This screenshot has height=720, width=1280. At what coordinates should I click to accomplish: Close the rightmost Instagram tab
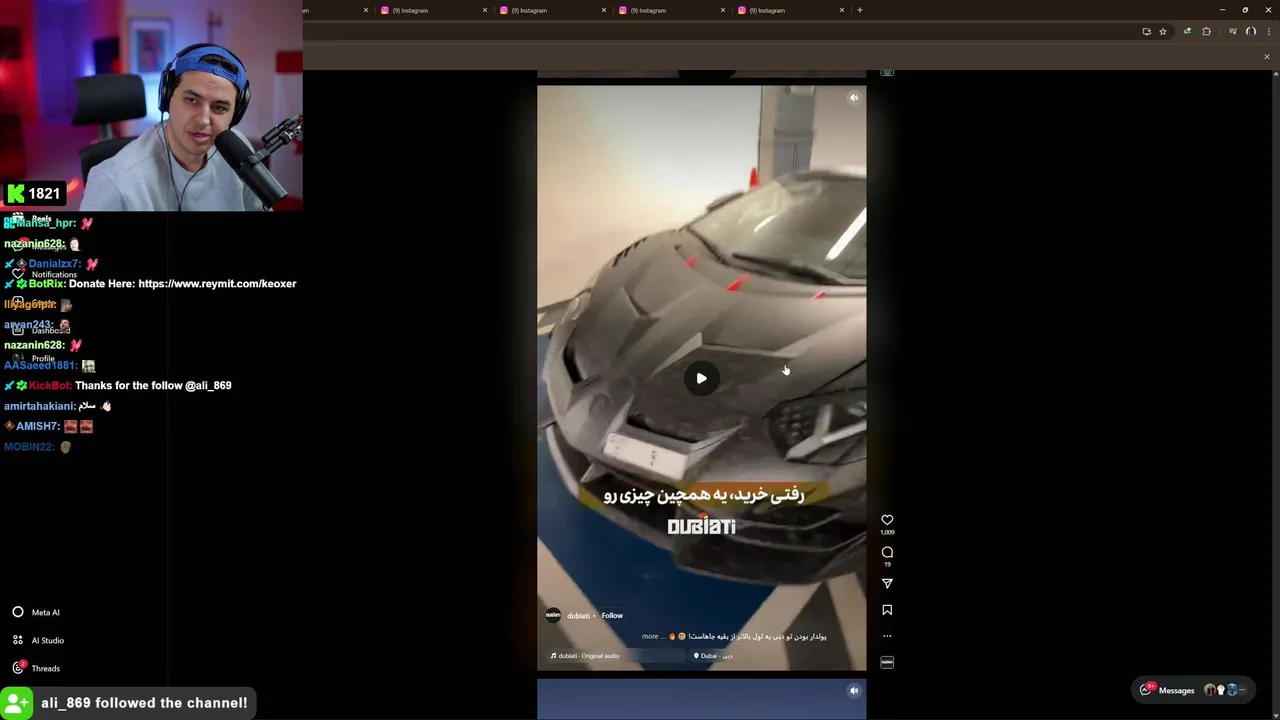point(842,10)
